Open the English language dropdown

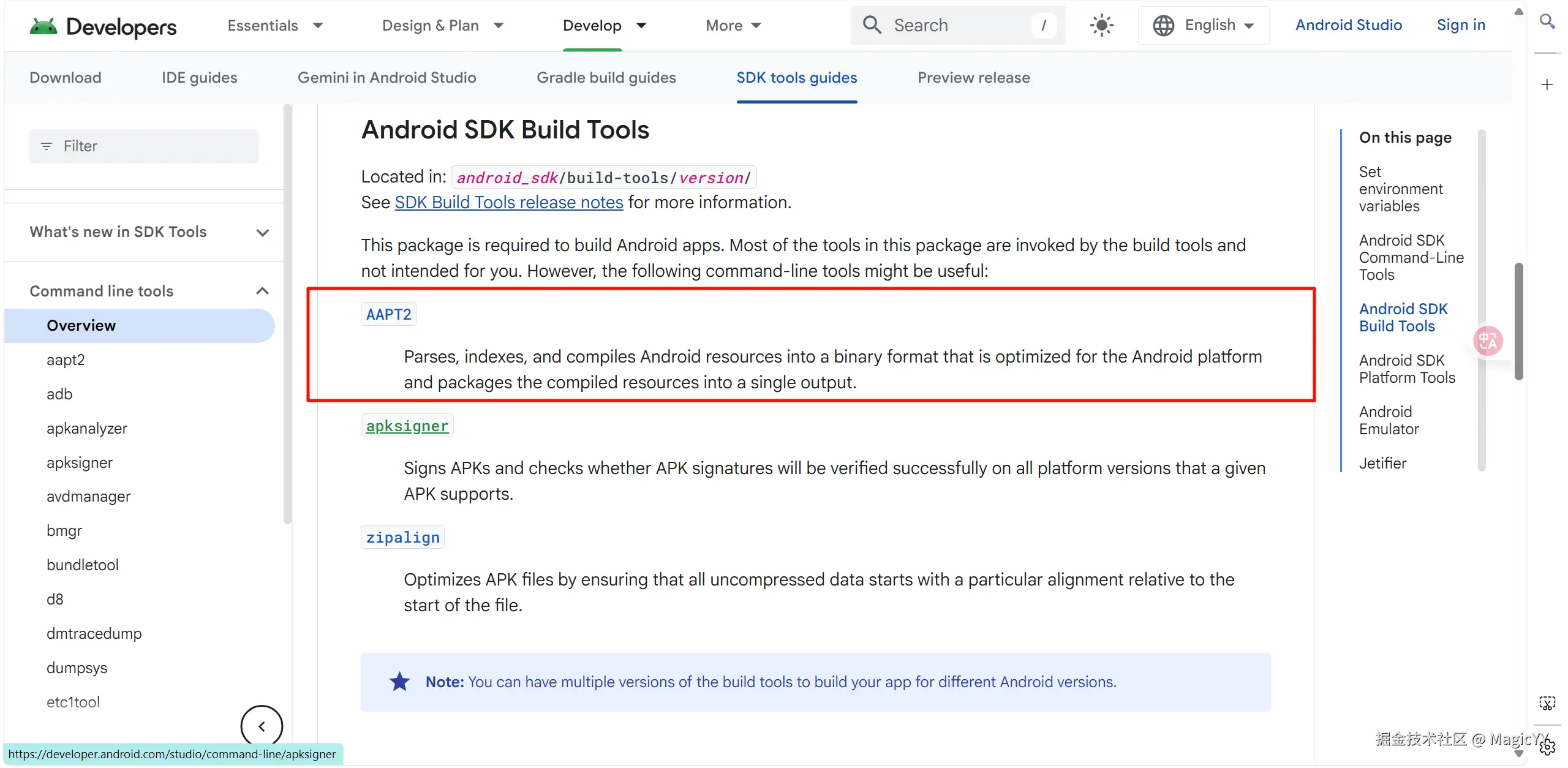(1204, 26)
